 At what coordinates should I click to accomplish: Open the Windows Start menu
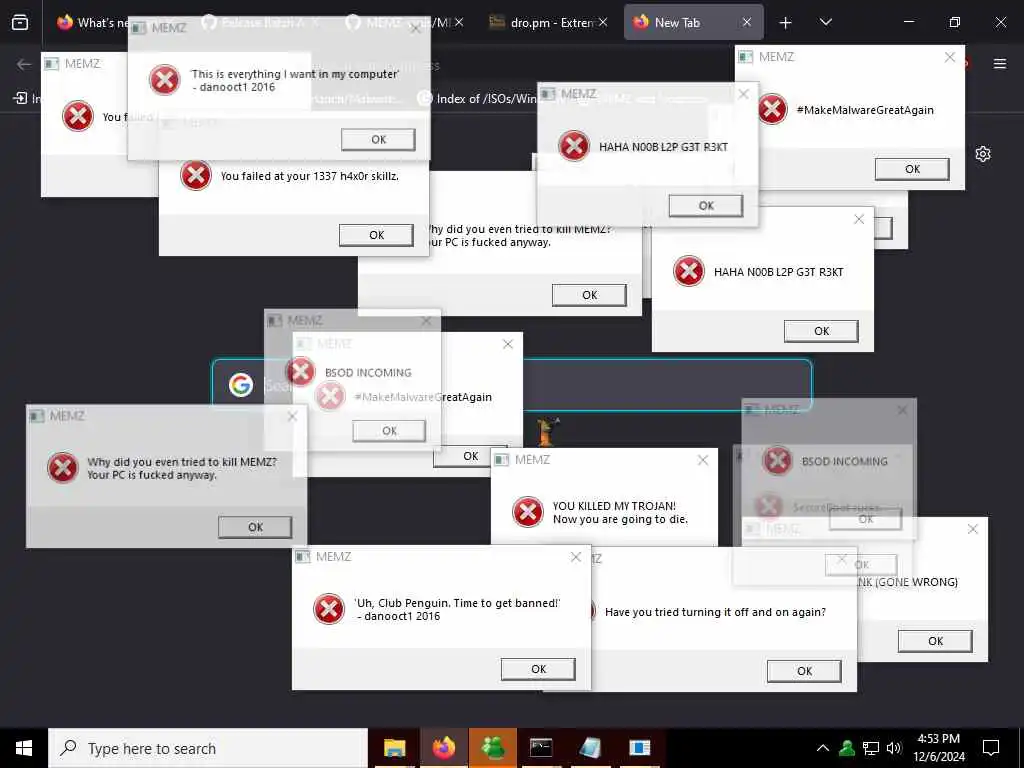coord(24,748)
